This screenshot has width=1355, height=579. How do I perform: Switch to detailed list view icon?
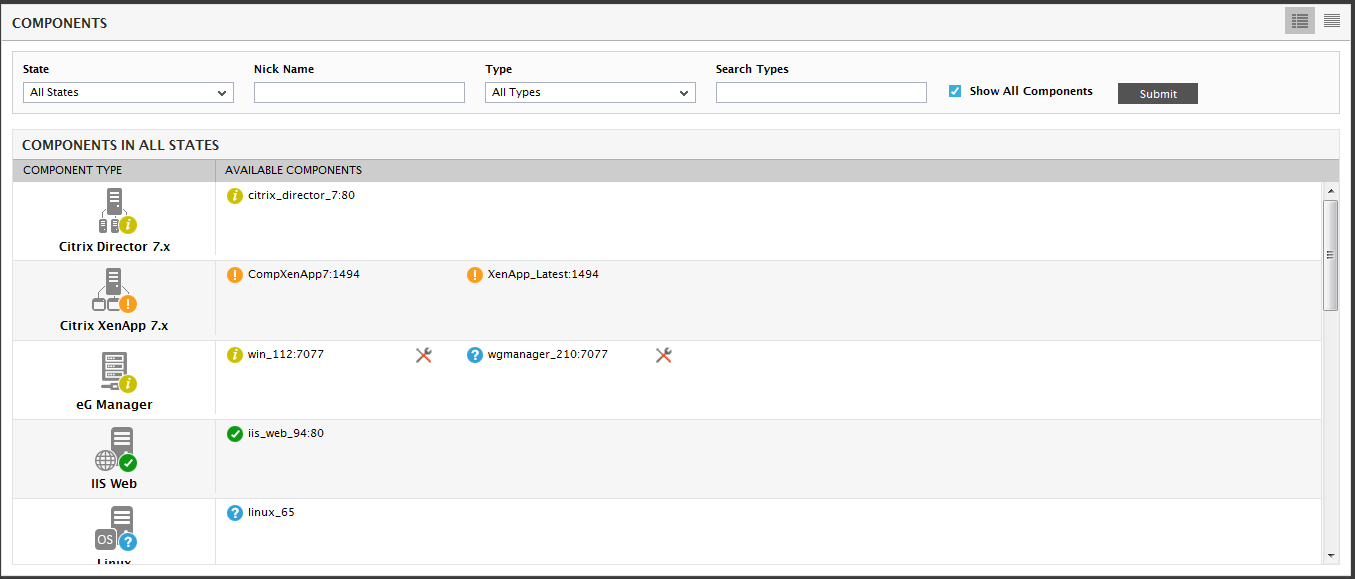tap(1300, 21)
